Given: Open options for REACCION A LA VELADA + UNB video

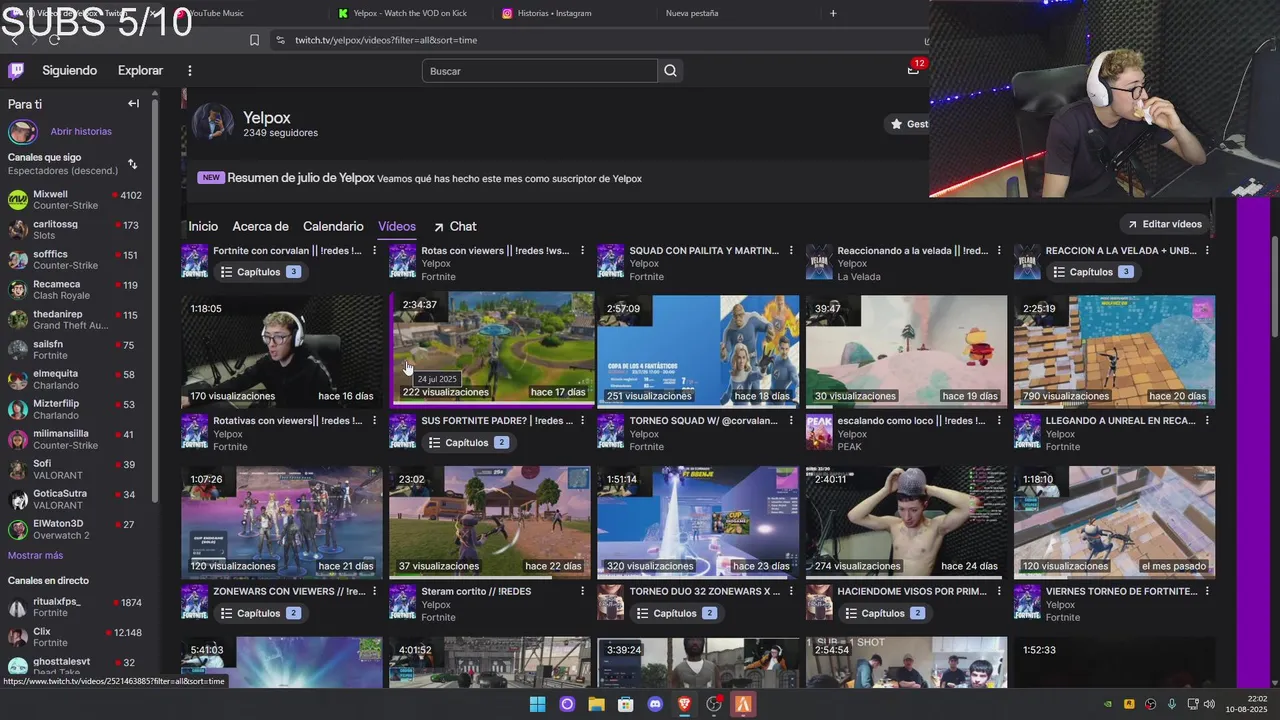Looking at the screenshot, I should point(1207,251).
